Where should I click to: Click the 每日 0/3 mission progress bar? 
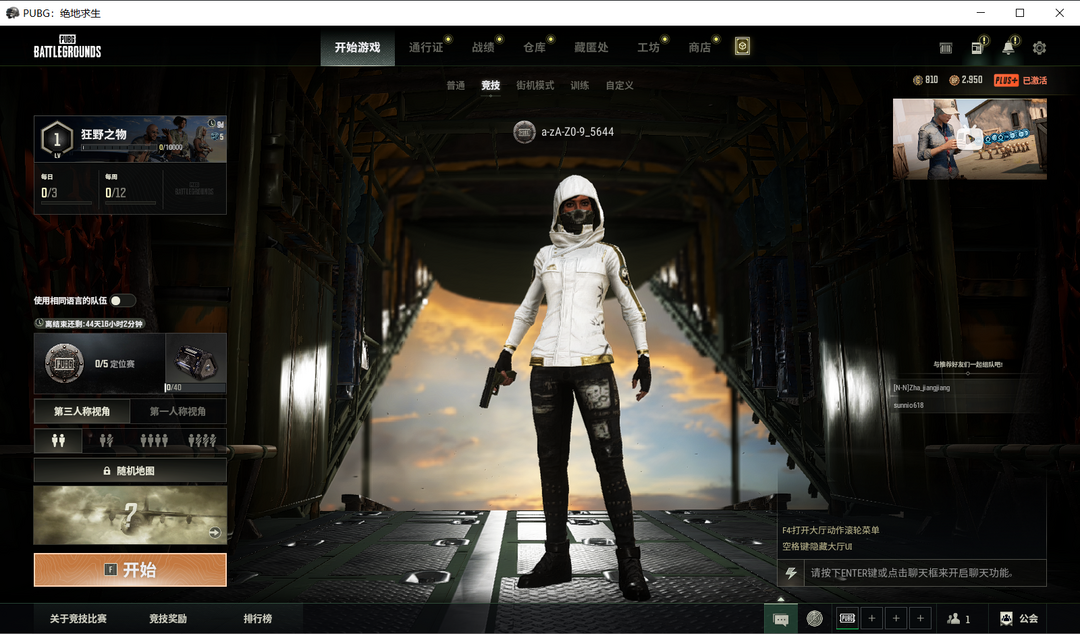click(66, 203)
